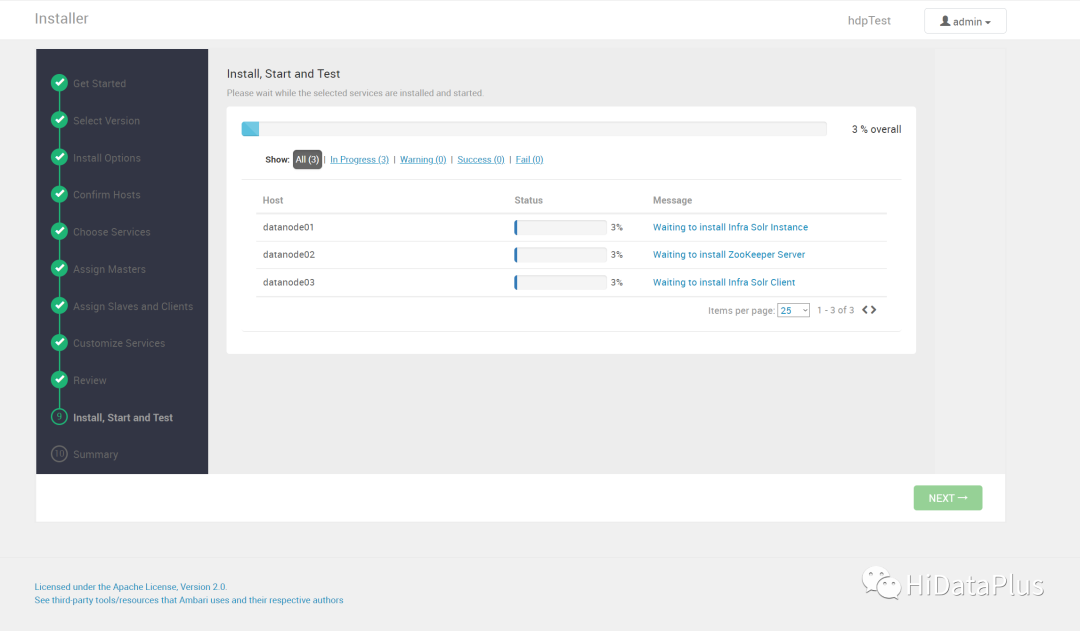Go to next page of hosts arrow
The image size is (1080, 631).
(x=874, y=310)
